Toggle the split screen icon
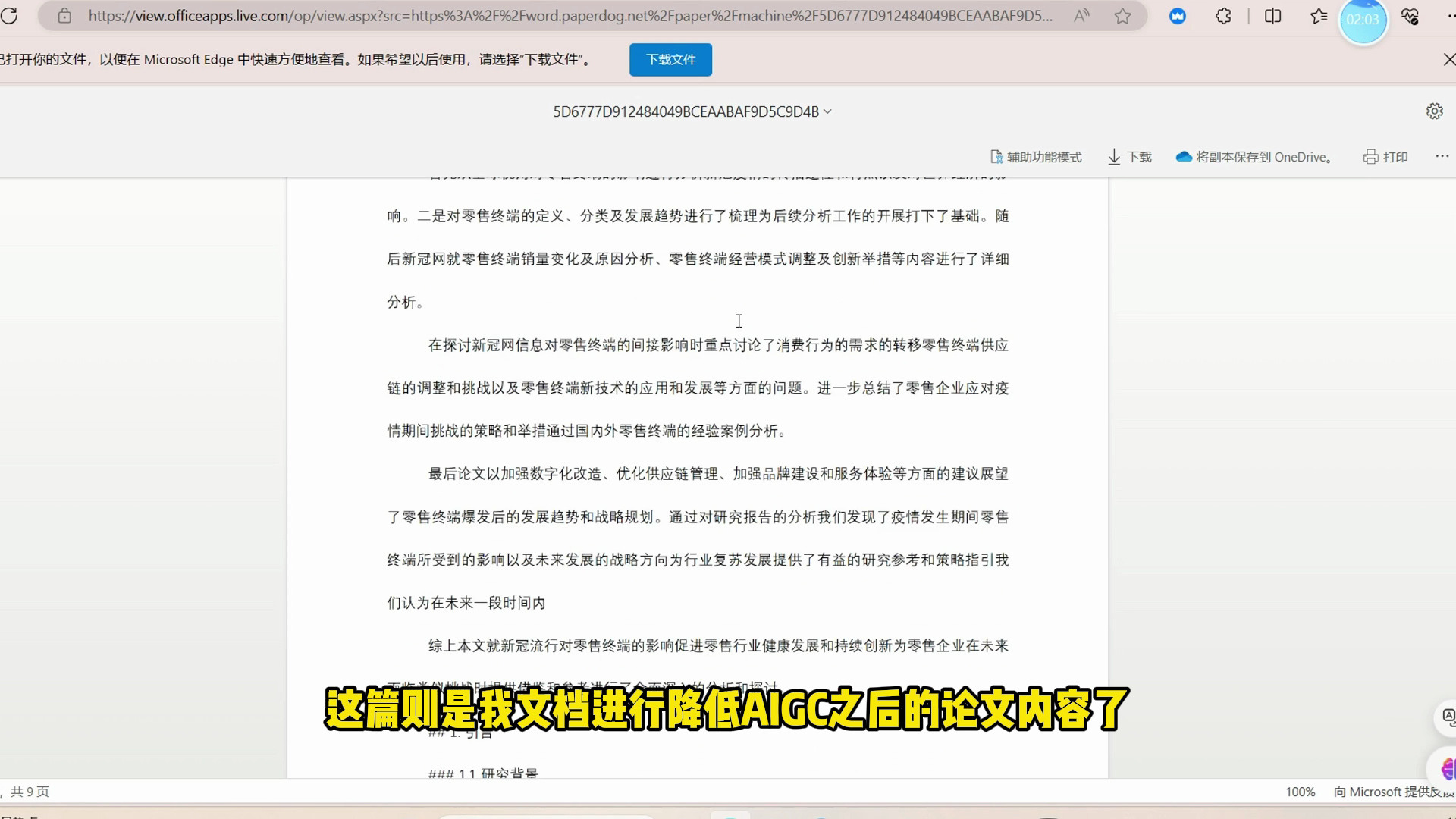The height and width of the screenshot is (819, 1456). point(1273,16)
